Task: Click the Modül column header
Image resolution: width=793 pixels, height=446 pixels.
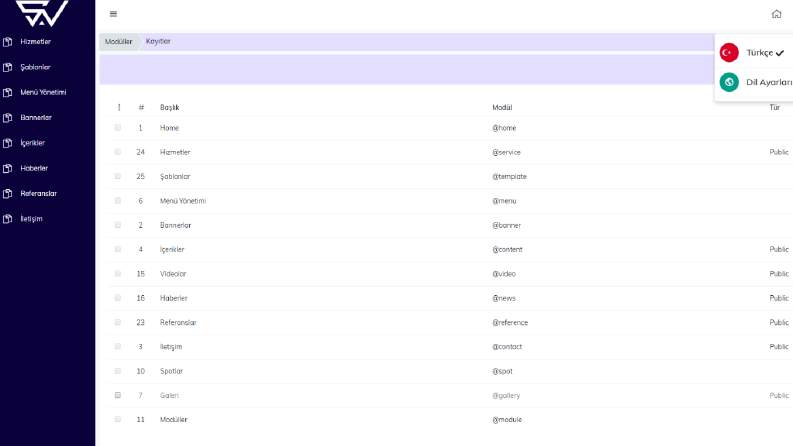Action: click(502, 107)
